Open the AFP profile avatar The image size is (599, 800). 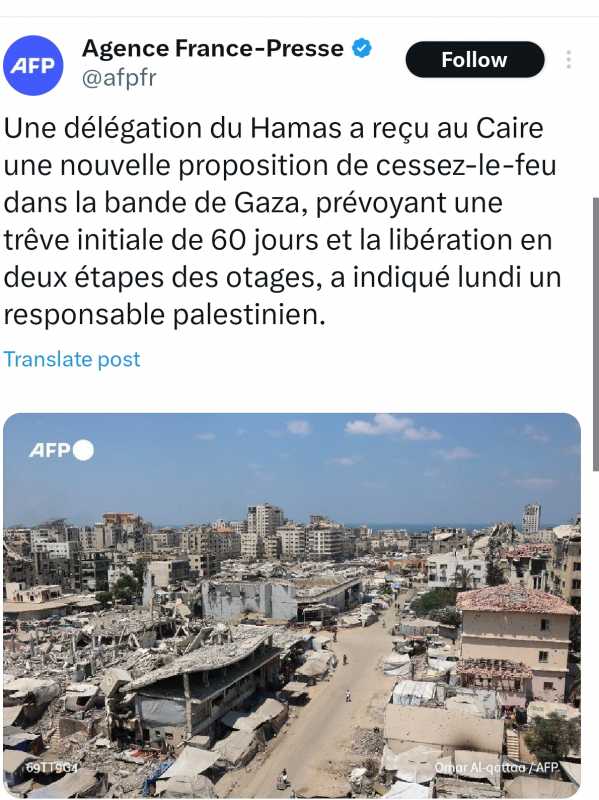(33, 65)
